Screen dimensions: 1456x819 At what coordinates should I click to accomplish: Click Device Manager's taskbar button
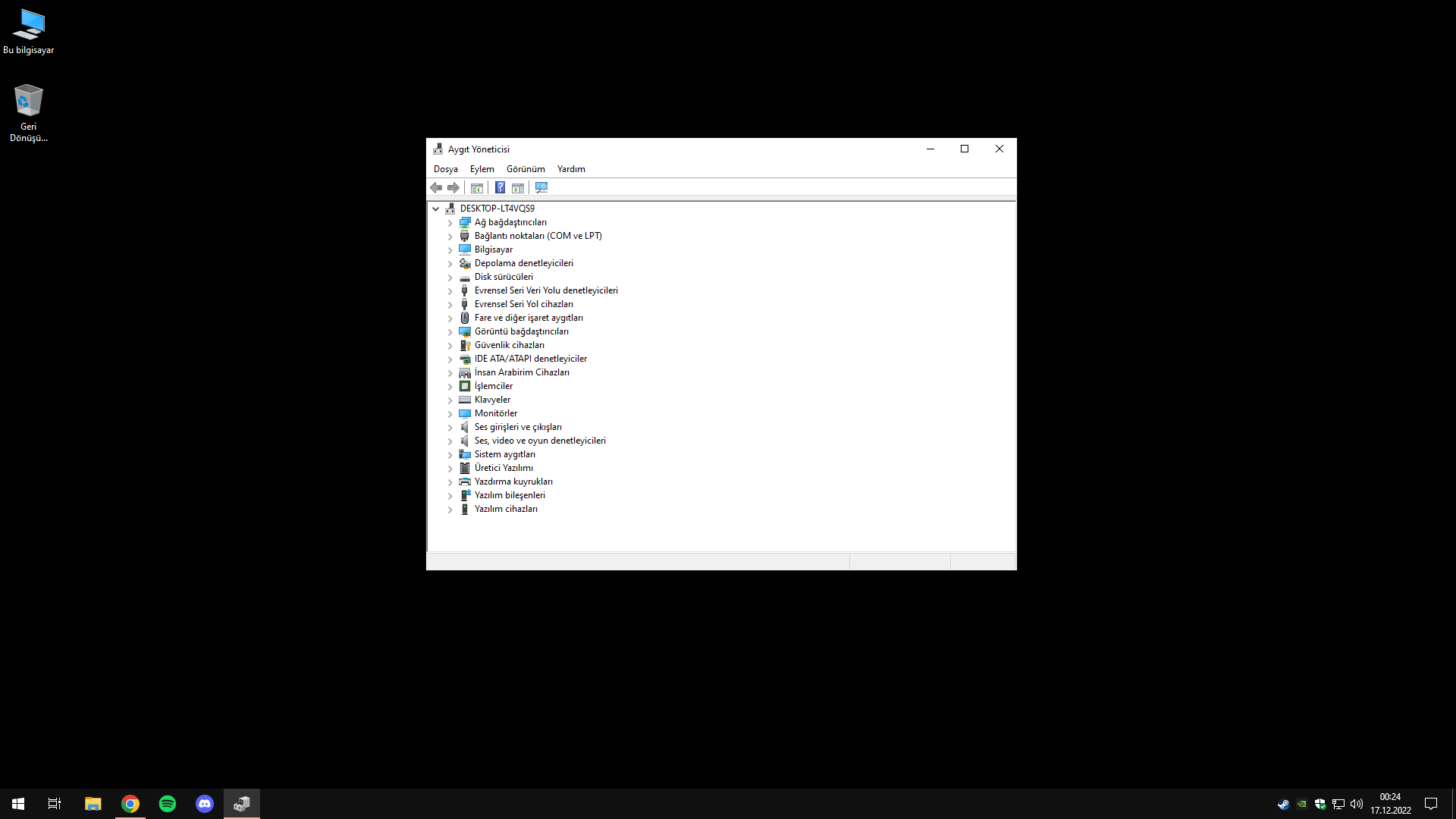coord(242,804)
